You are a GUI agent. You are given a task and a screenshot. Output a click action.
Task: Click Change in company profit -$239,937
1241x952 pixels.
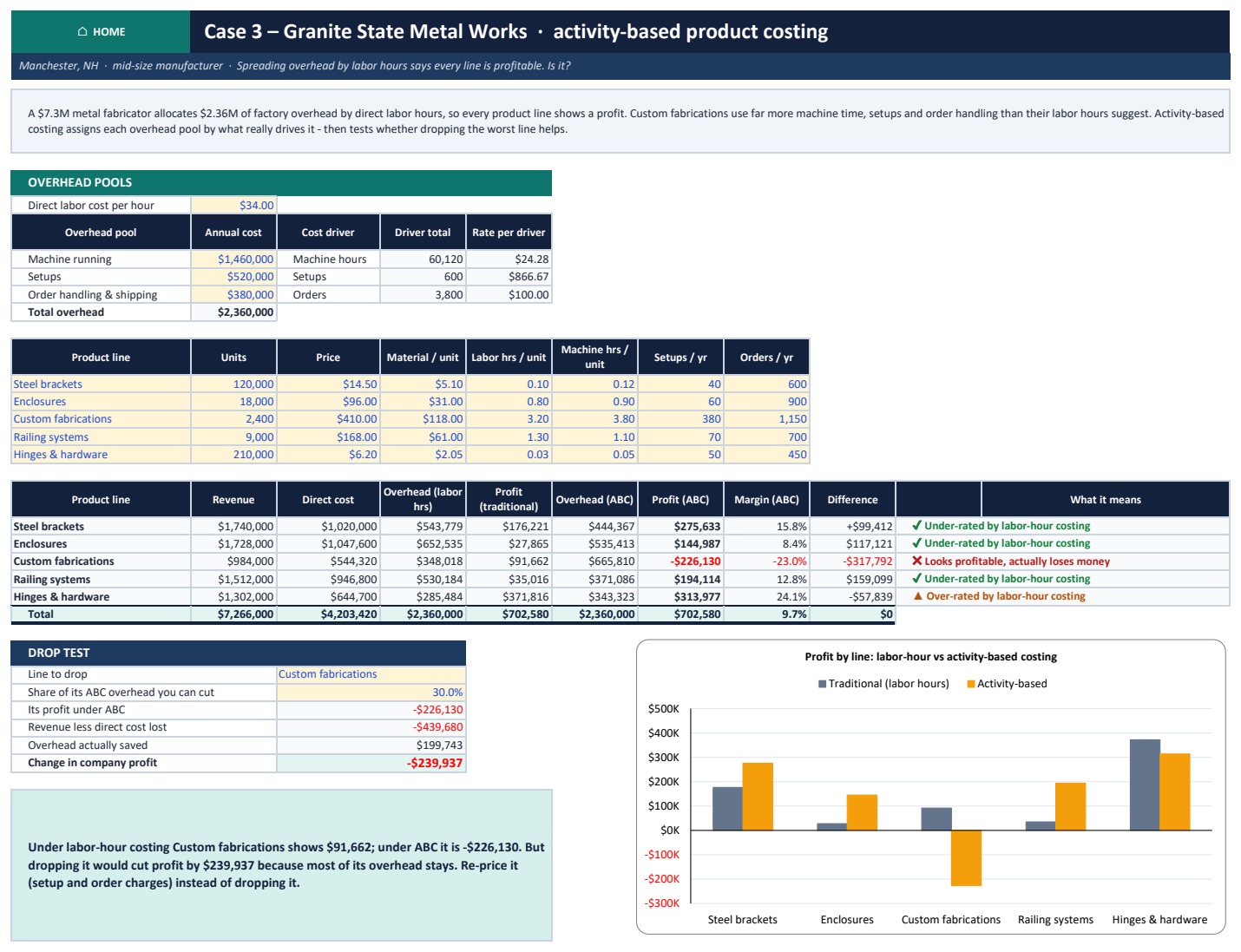click(371, 763)
